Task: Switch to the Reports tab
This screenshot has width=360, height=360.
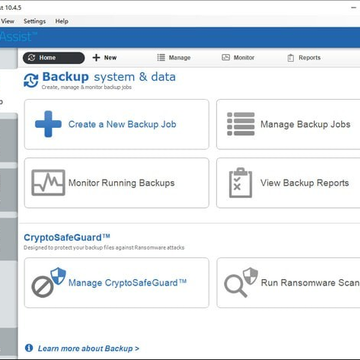Action: 304,58
